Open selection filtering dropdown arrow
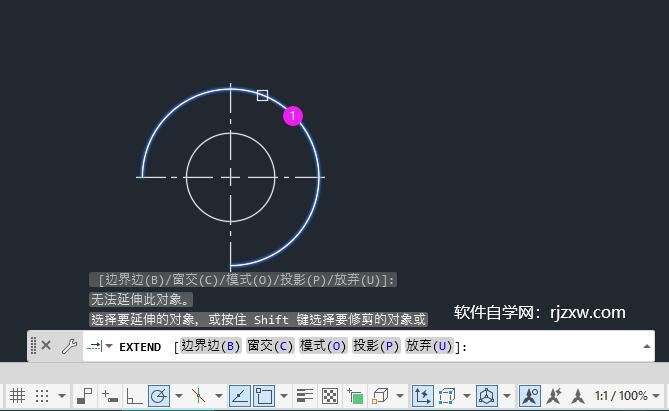The image size is (669, 411). [467, 396]
